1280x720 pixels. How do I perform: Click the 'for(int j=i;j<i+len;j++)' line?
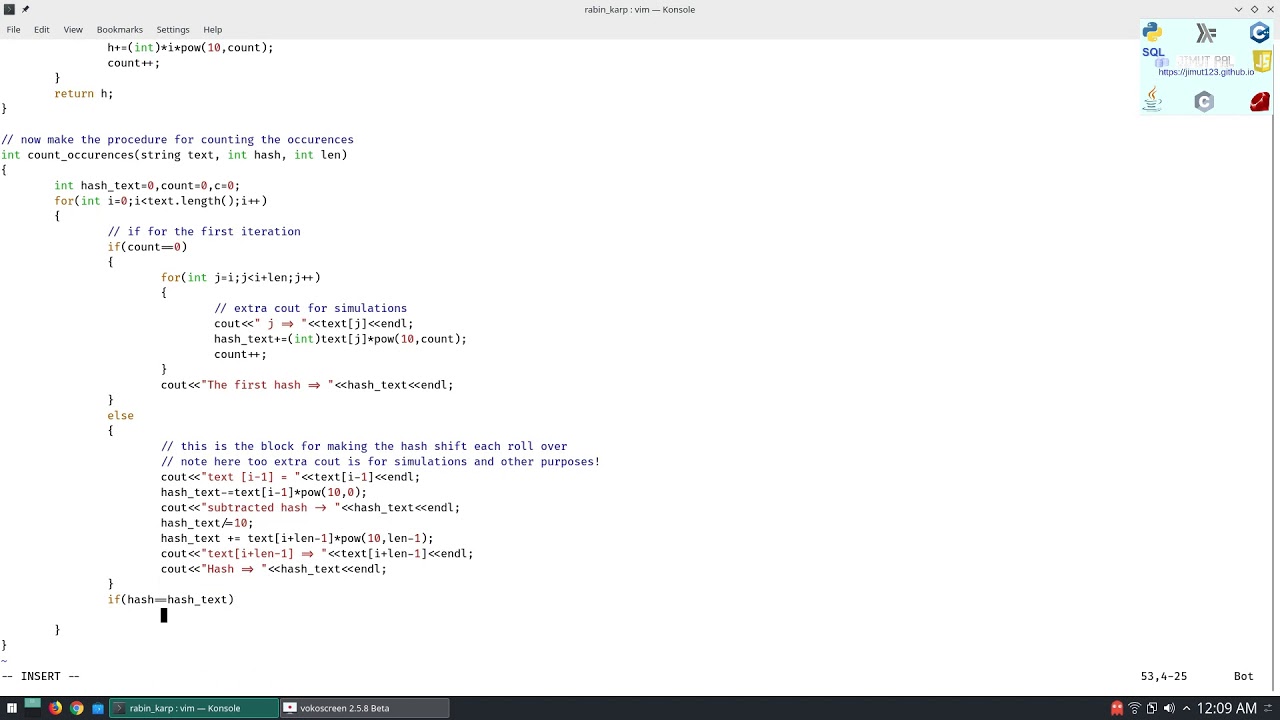coord(241,277)
